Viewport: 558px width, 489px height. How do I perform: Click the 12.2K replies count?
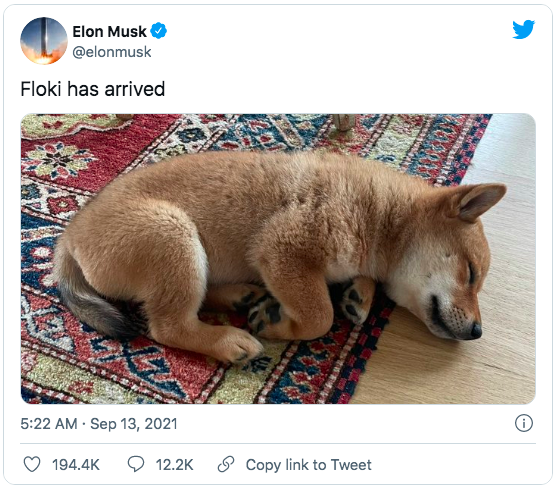174,465
